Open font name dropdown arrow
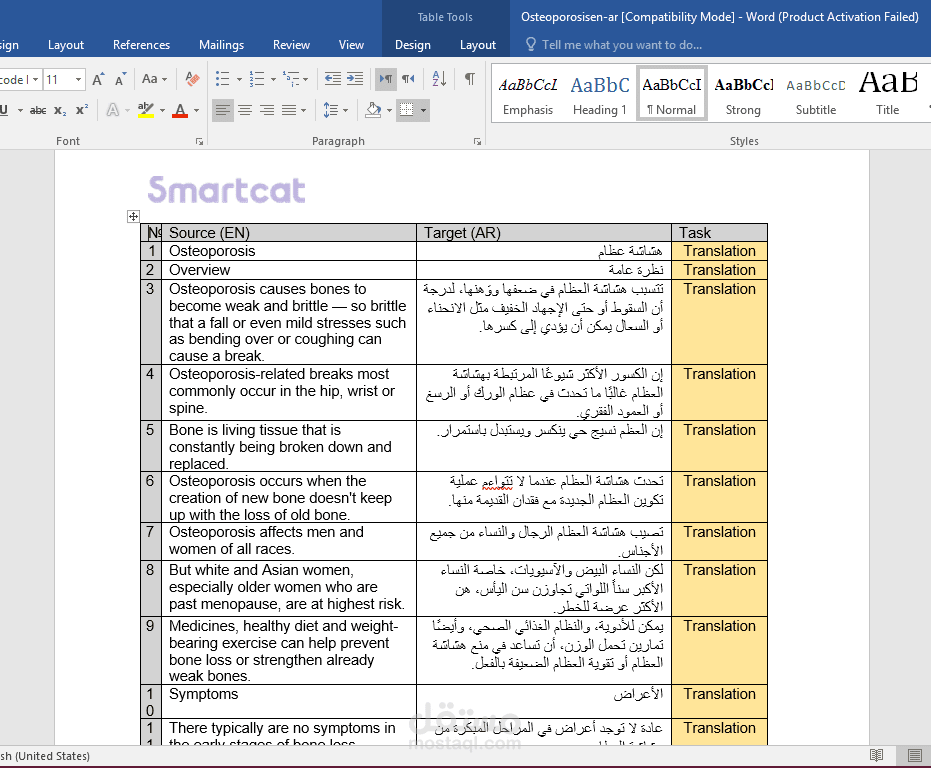The image size is (931, 768). (36, 79)
